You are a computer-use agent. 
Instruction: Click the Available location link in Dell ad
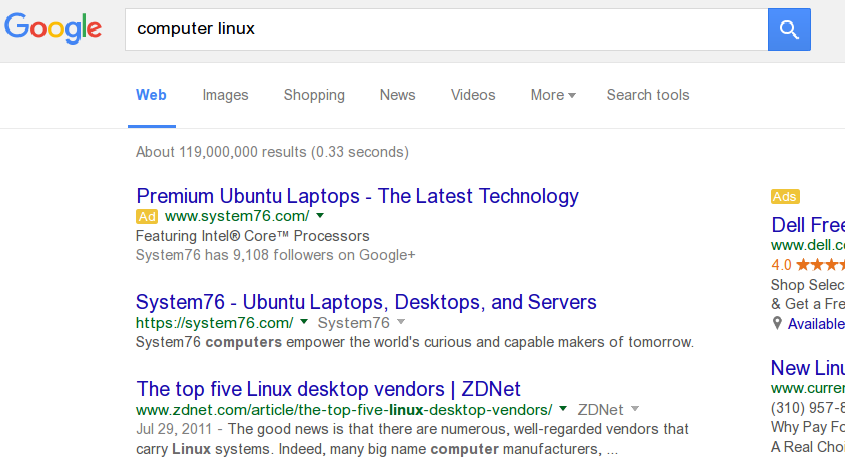[x=816, y=324]
